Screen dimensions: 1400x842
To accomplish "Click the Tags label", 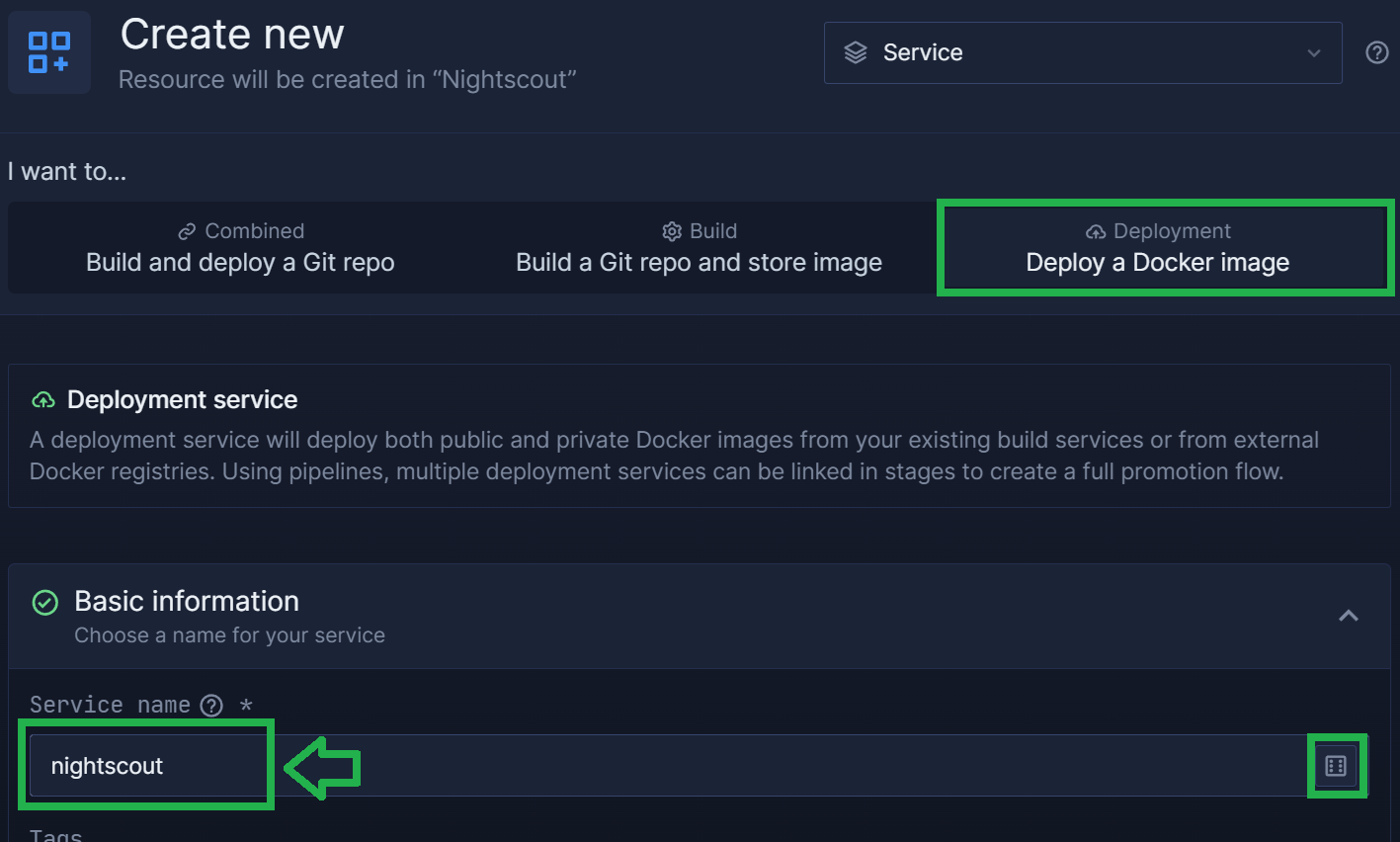I will [x=55, y=835].
